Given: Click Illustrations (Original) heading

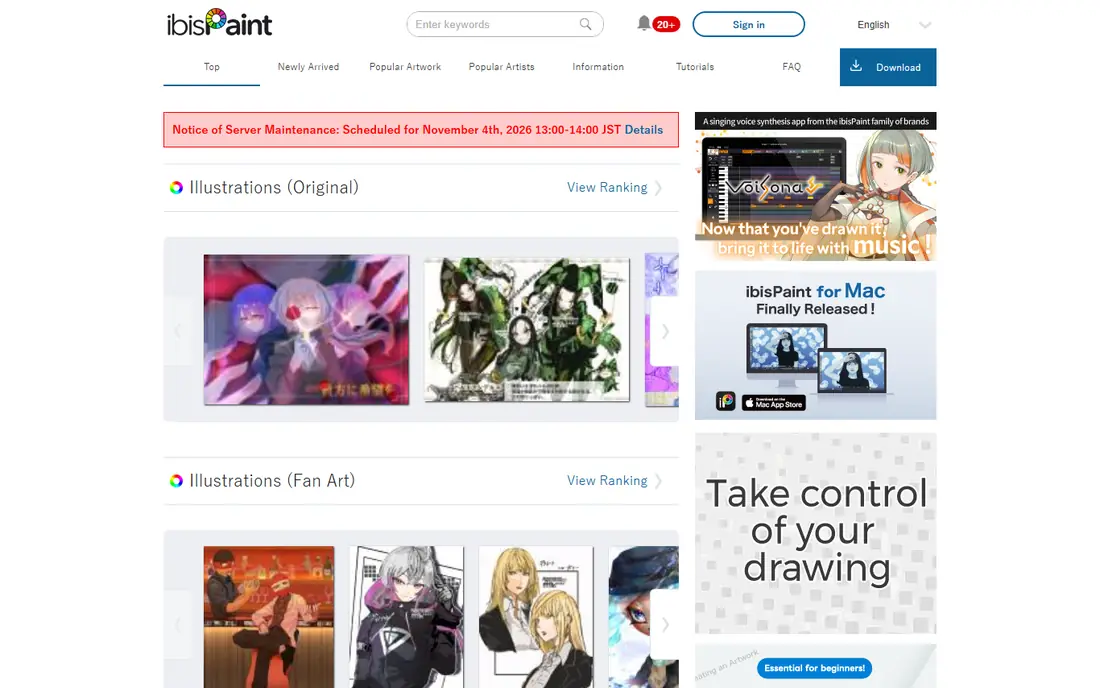Looking at the screenshot, I should 274,187.
